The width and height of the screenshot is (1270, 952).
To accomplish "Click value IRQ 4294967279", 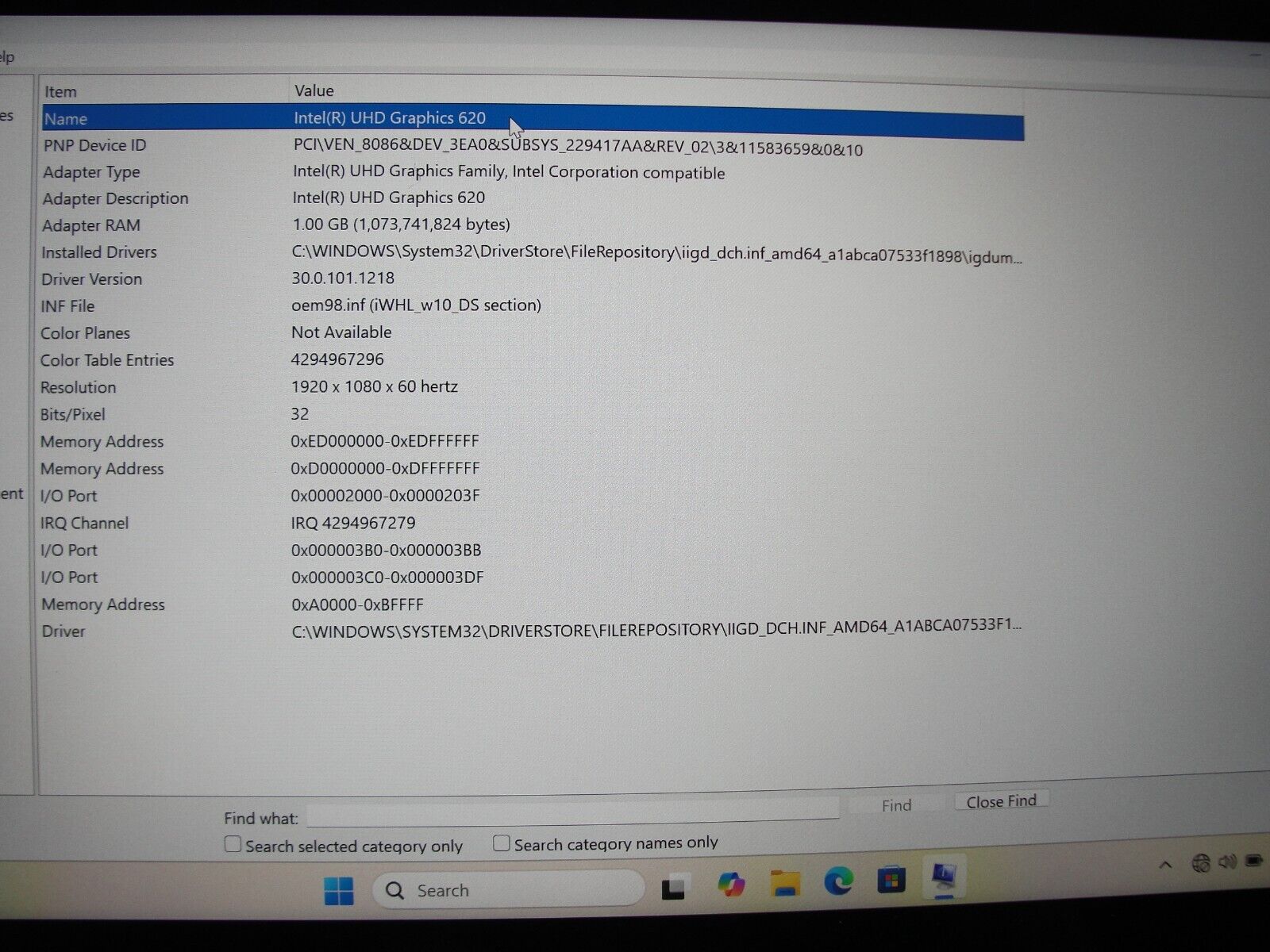I will (353, 523).
